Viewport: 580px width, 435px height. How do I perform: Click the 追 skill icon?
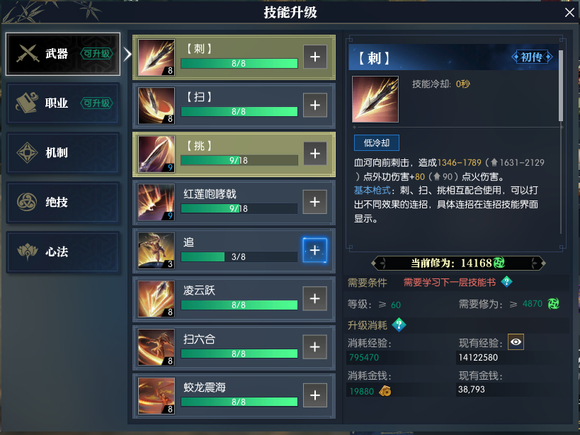tap(156, 250)
